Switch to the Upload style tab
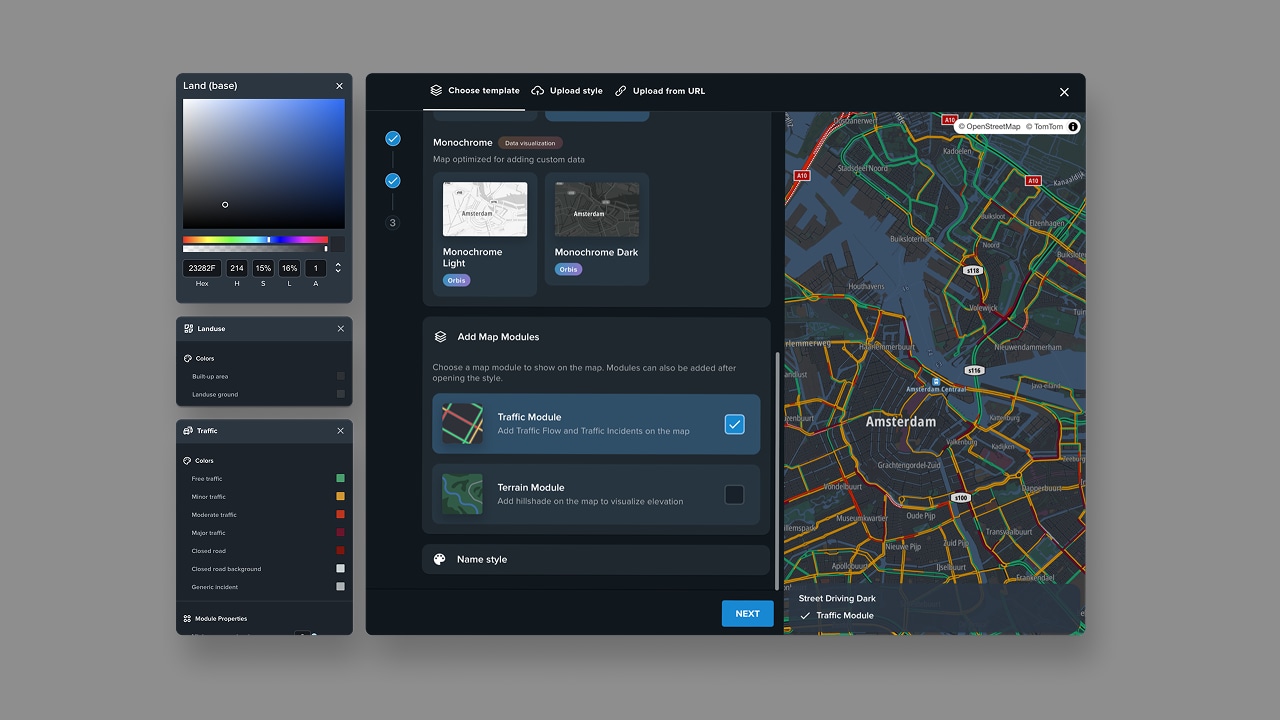Screen dimensions: 1280x720 (567, 90)
